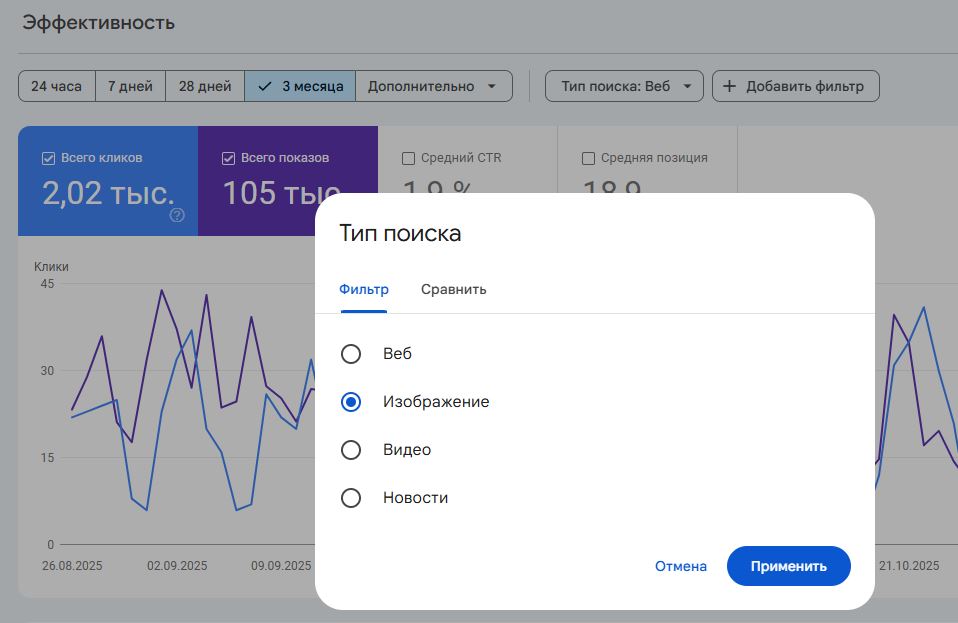
Task: Apply the search type filter
Action: click(x=788, y=566)
